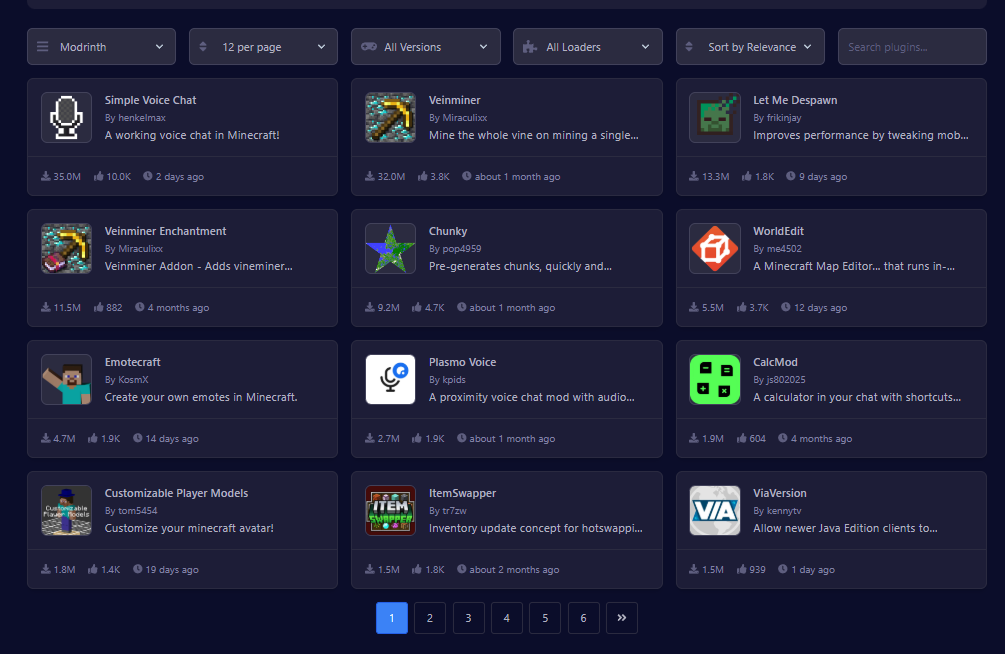Expand the All Versions filter
This screenshot has height=654, width=1005.
pyautogui.click(x=425, y=46)
